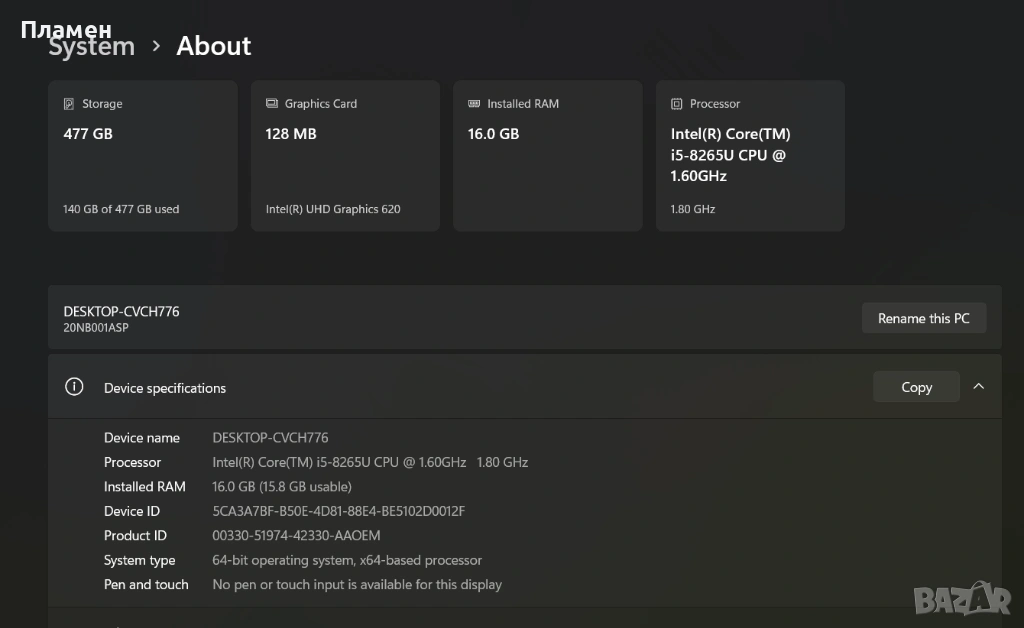1024x628 pixels.
Task: Click the info icon beside Device specifications
Action: click(74, 387)
